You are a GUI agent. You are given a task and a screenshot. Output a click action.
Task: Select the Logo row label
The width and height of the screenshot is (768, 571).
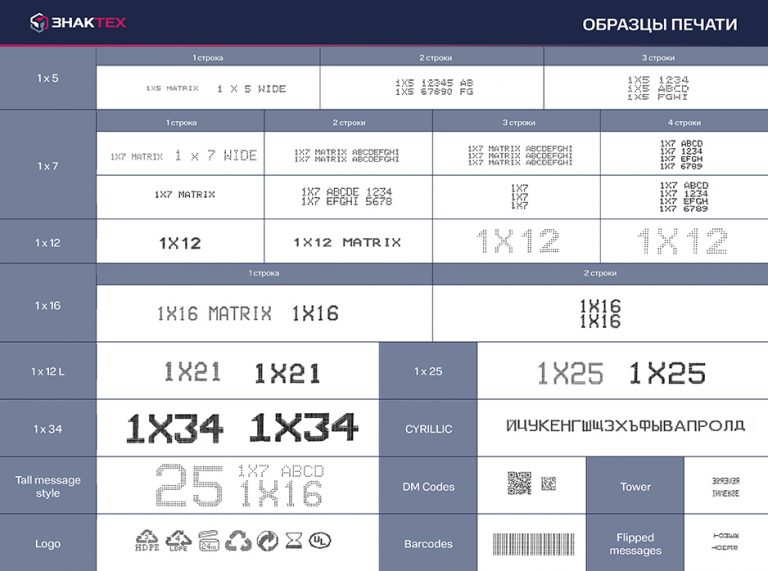pyautogui.click(x=48, y=544)
